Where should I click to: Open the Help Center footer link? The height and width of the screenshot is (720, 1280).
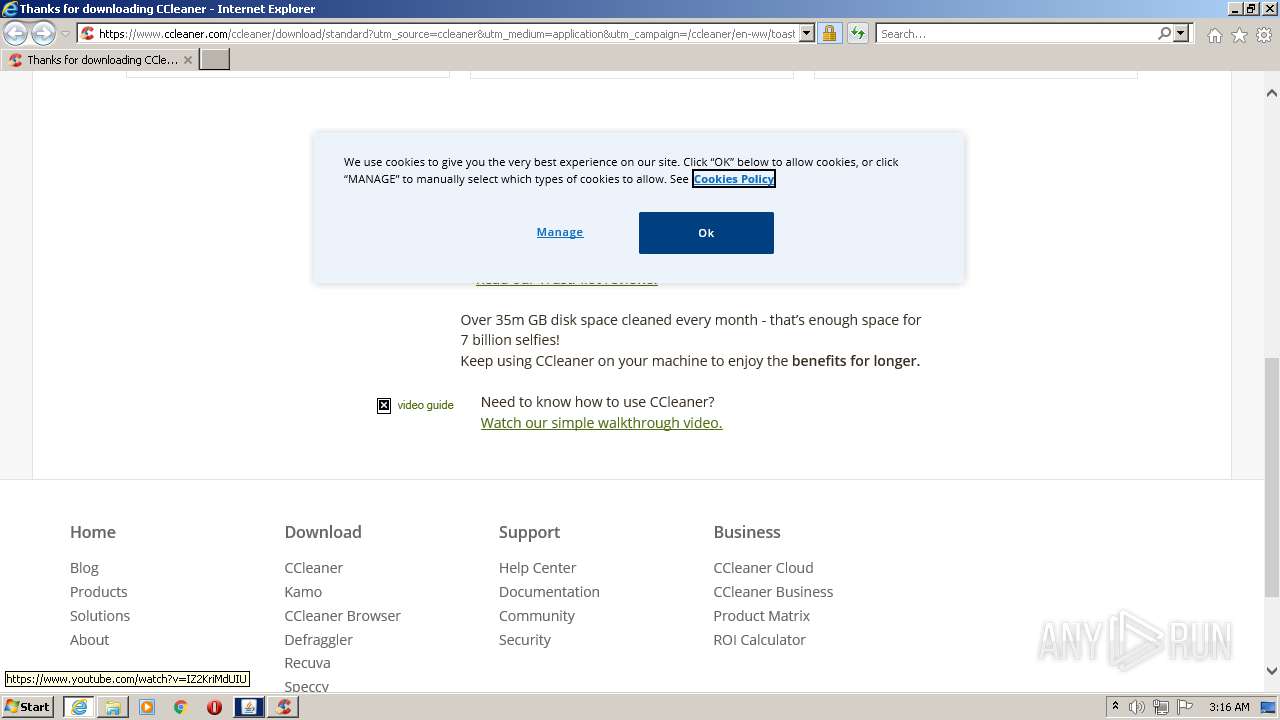pyautogui.click(x=537, y=568)
